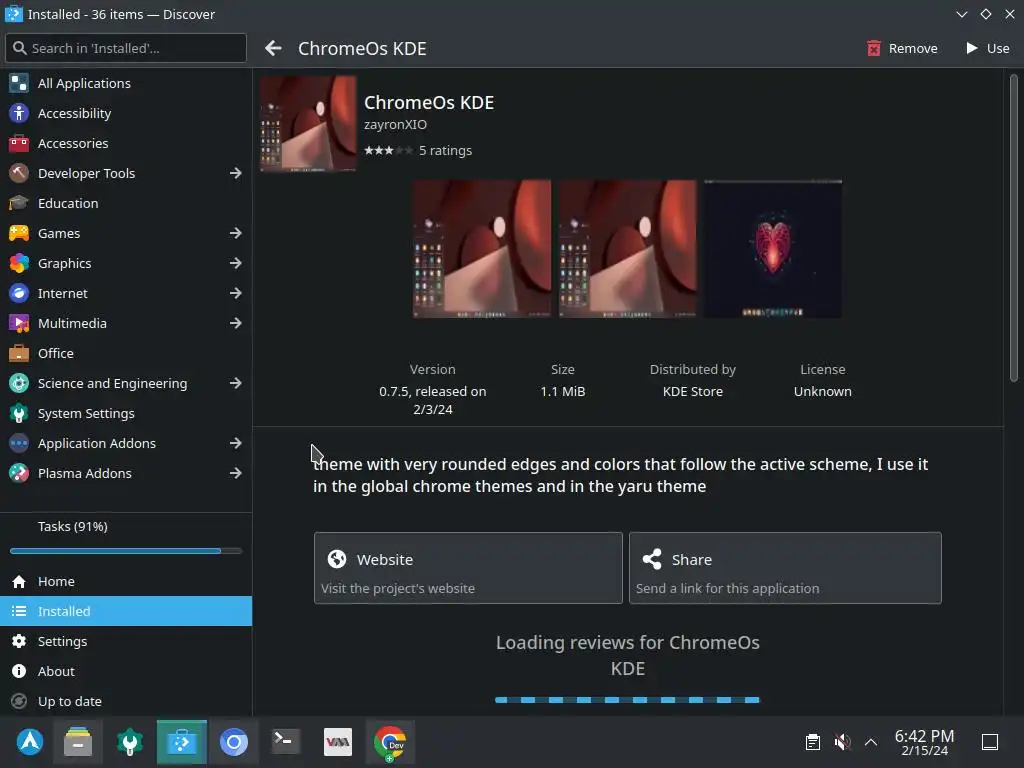This screenshot has height=768, width=1024.
Task: Click the muted volume tray icon
Action: (842, 742)
